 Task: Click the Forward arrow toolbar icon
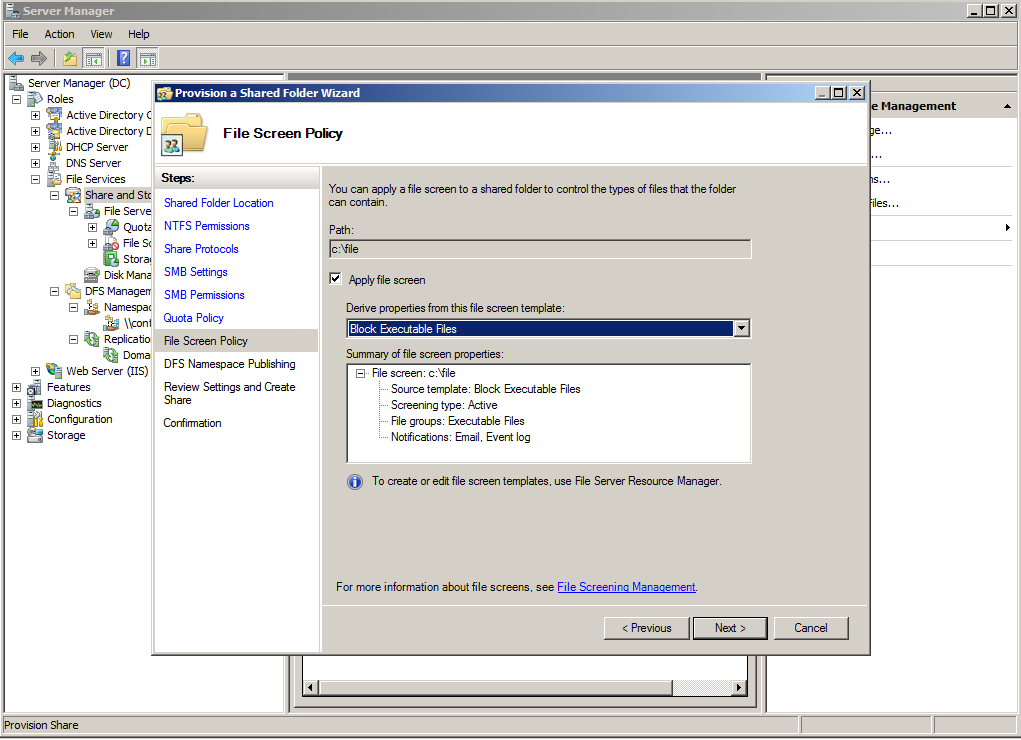(39, 59)
